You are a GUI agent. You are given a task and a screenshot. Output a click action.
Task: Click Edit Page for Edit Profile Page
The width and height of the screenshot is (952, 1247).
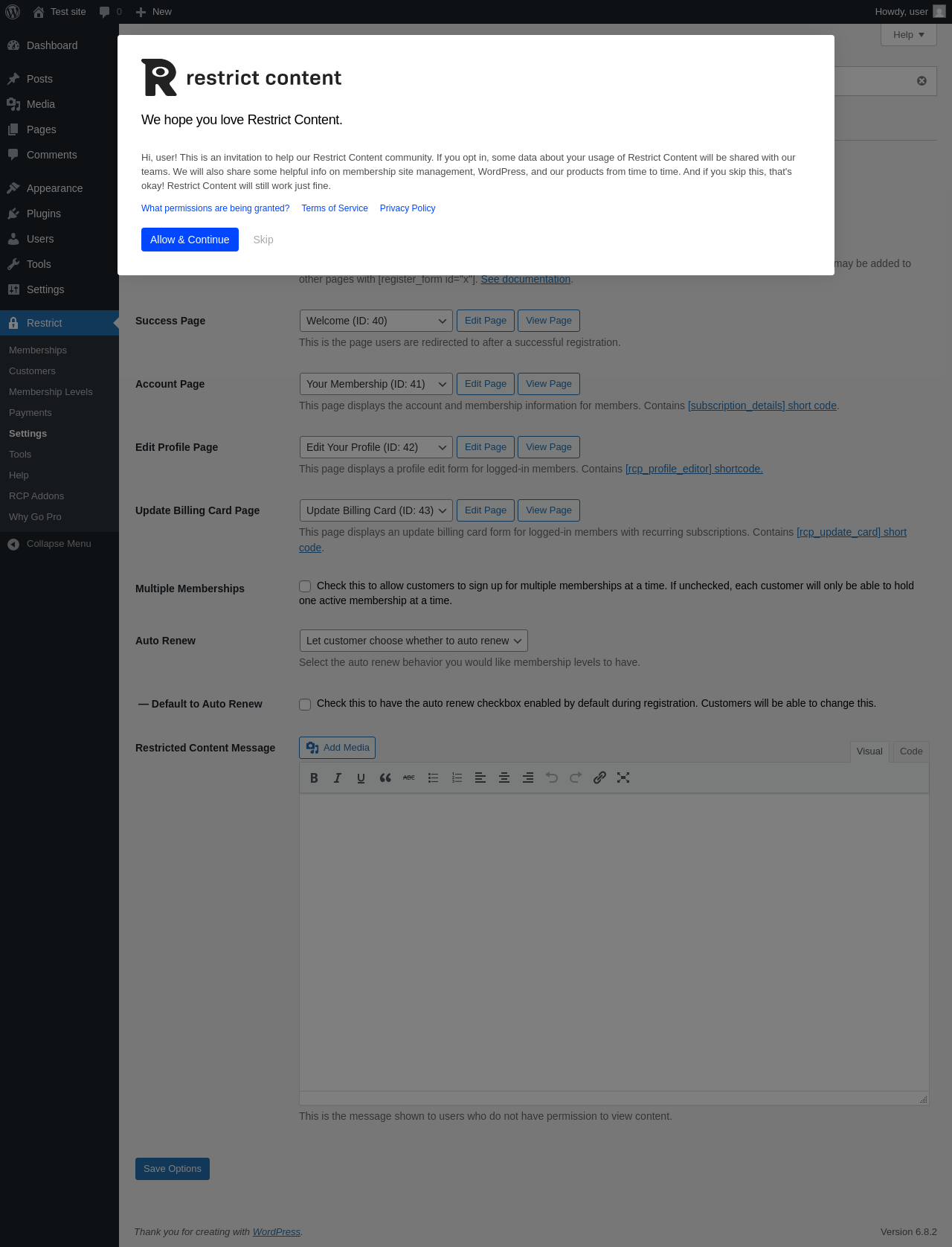pyautogui.click(x=486, y=447)
